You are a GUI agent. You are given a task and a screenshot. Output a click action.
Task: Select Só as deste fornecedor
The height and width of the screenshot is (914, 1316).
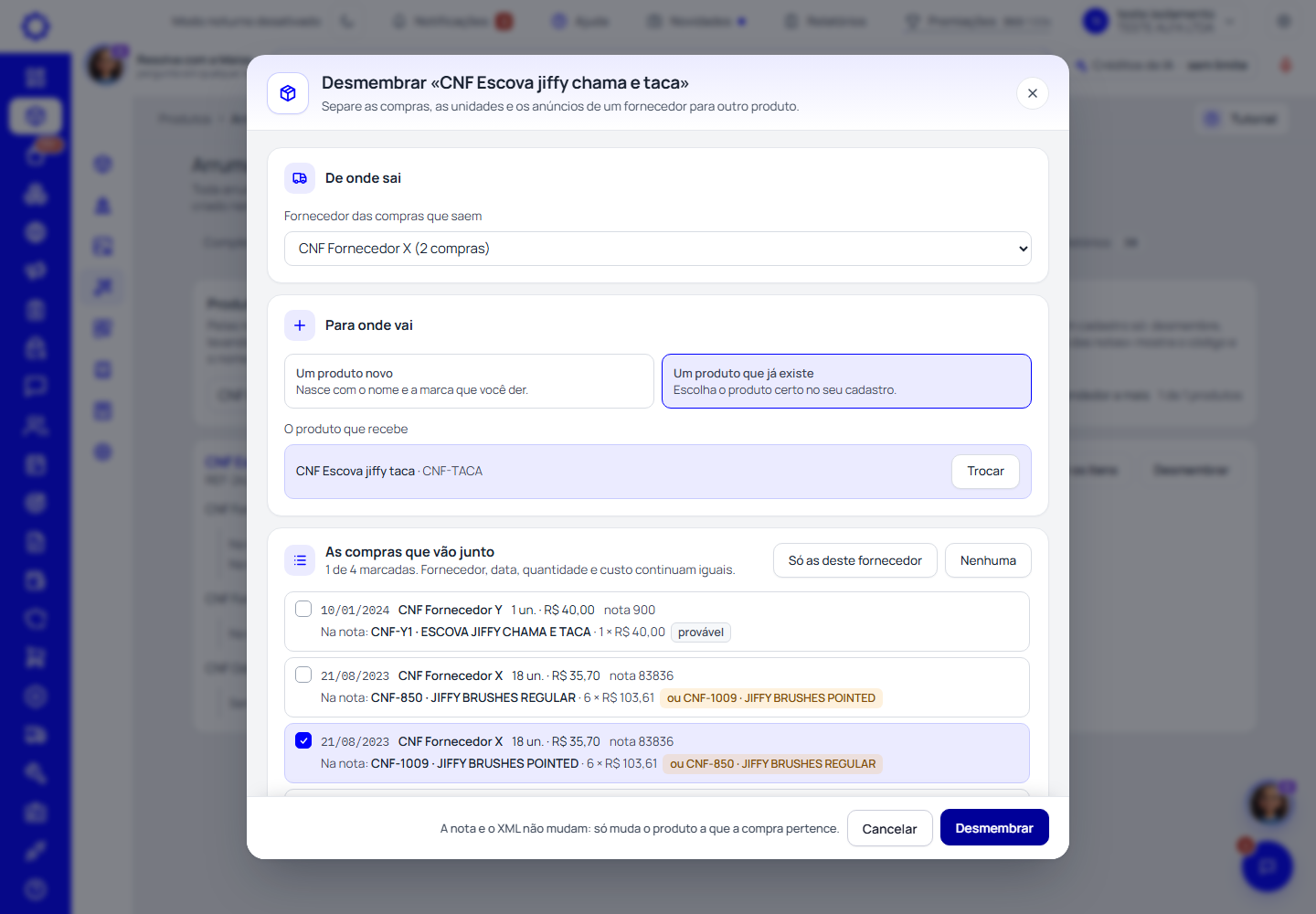pyautogui.click(x=855, y=560)
